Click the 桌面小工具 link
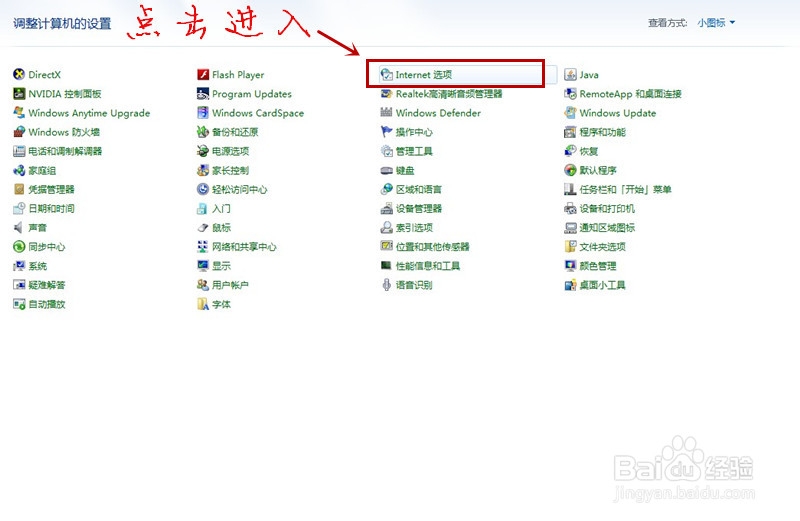Viewport: 800px width, 521px height. click(x=603, y=285)
